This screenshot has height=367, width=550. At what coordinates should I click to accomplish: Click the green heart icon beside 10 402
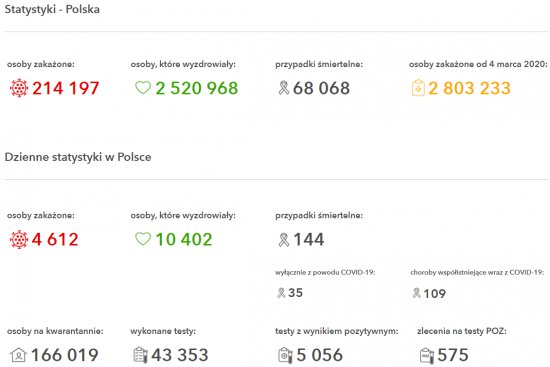click(143, 239)
